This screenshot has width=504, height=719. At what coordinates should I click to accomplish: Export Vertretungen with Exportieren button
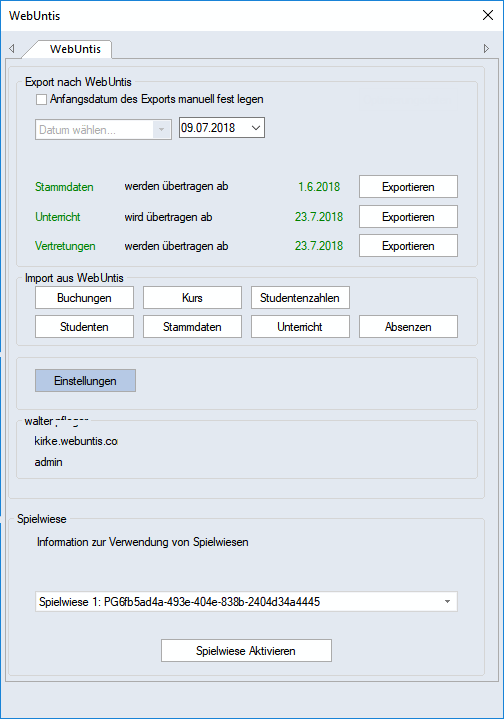coord(408,246)
